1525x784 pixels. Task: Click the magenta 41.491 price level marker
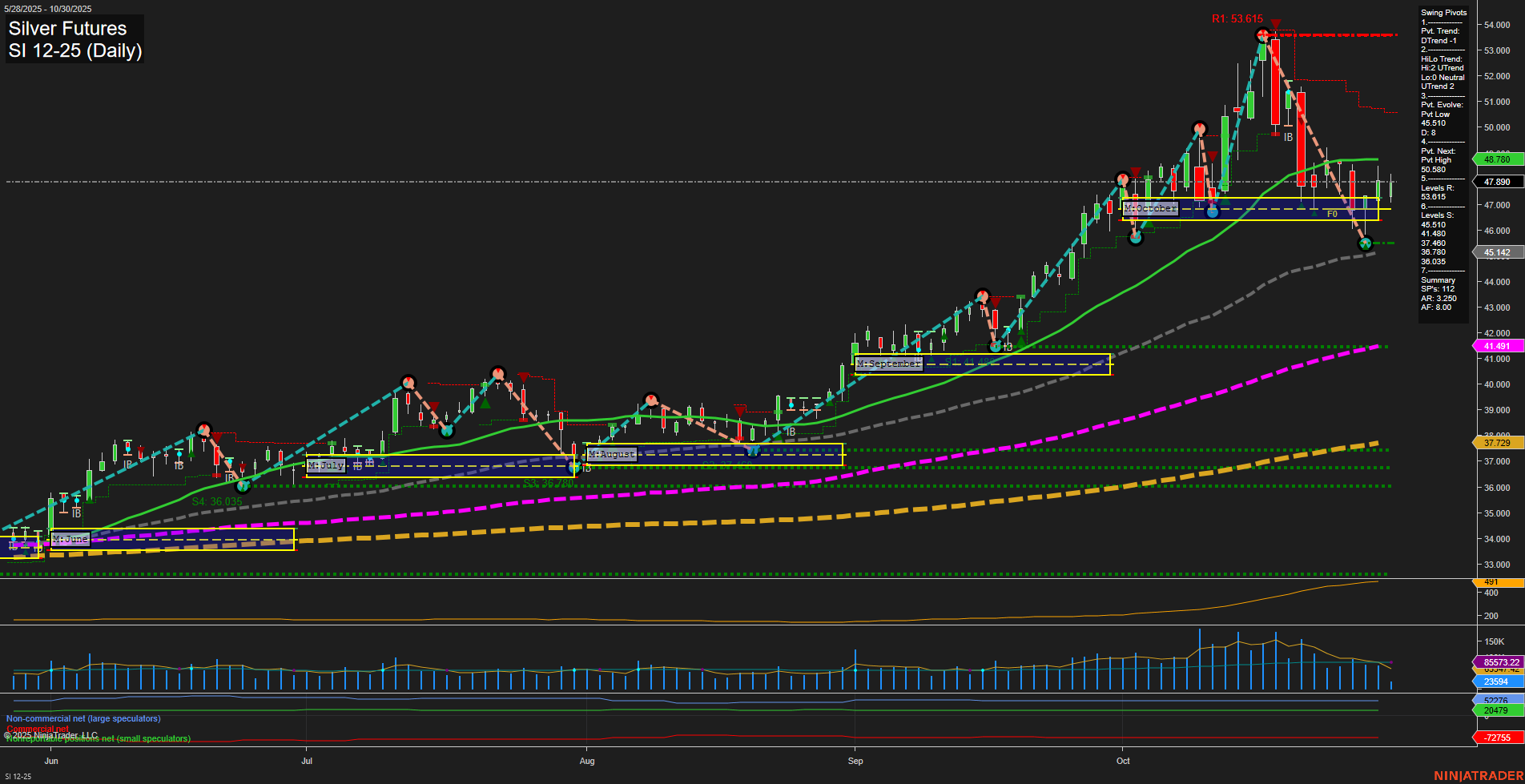click(x=1497, y=345)
